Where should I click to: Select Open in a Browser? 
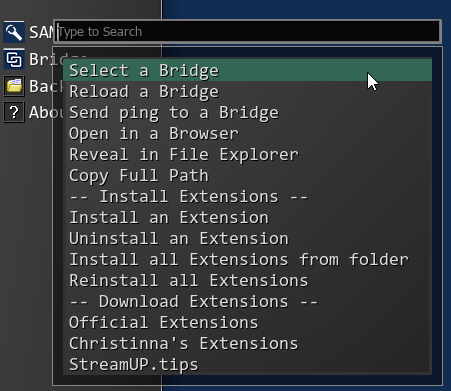[247, 133]
